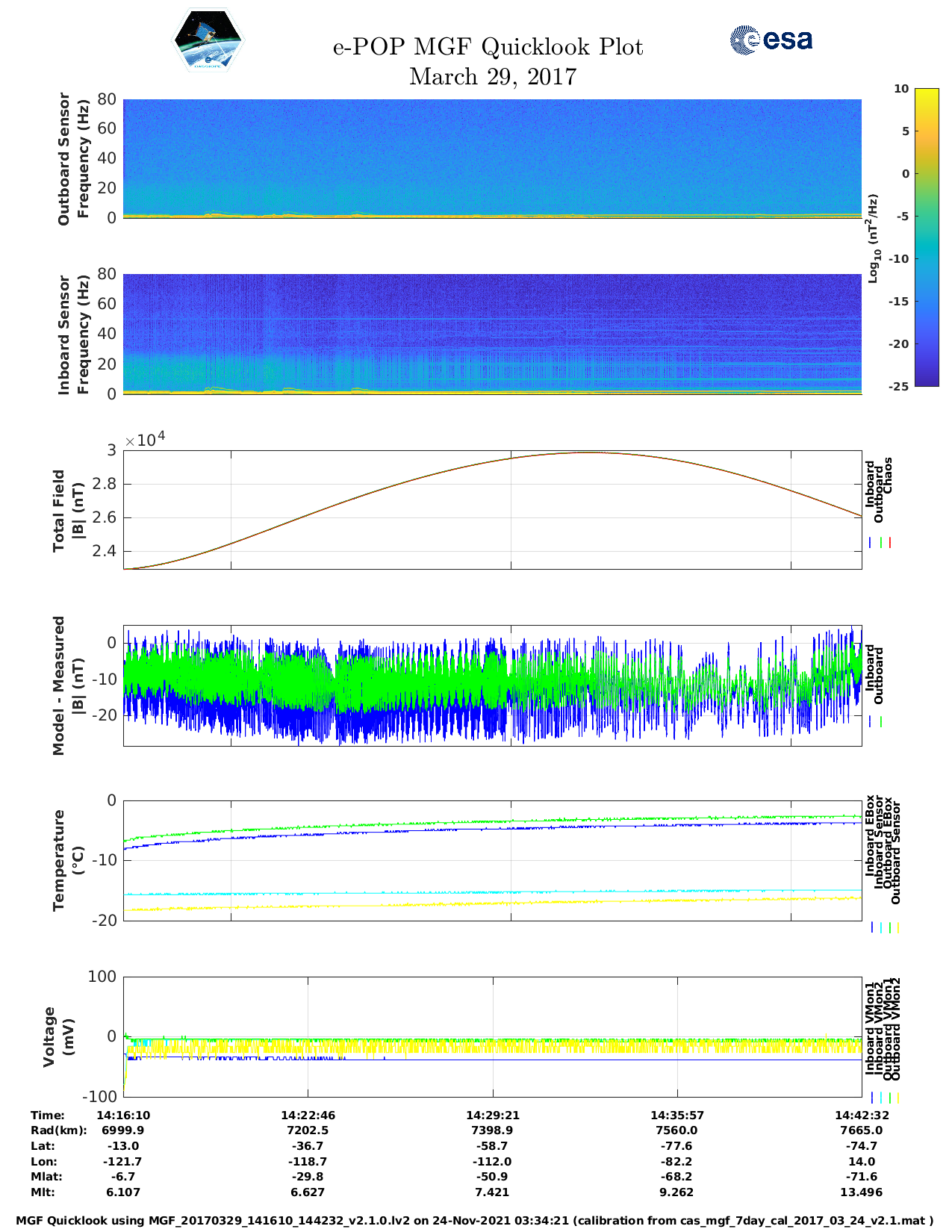Click the ESA logo

coord(771,40)
